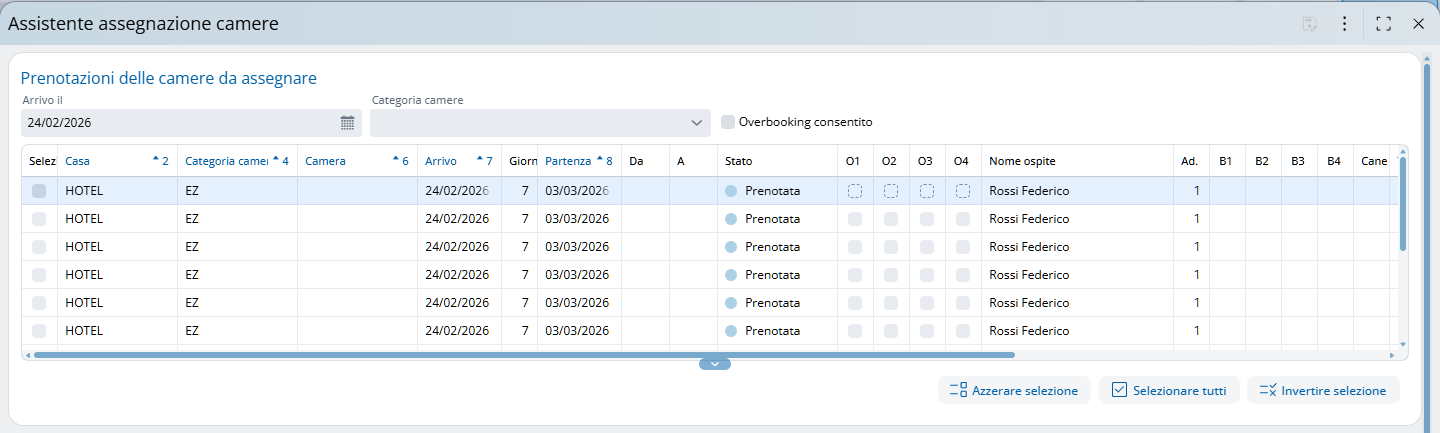Open the three-dot more options menu

tap(1345, 24)
